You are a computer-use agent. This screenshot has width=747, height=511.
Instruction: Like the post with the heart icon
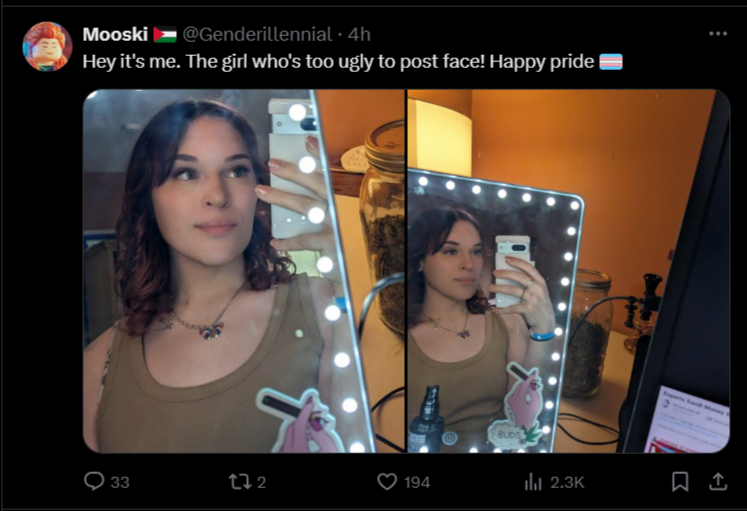point(387,481)
